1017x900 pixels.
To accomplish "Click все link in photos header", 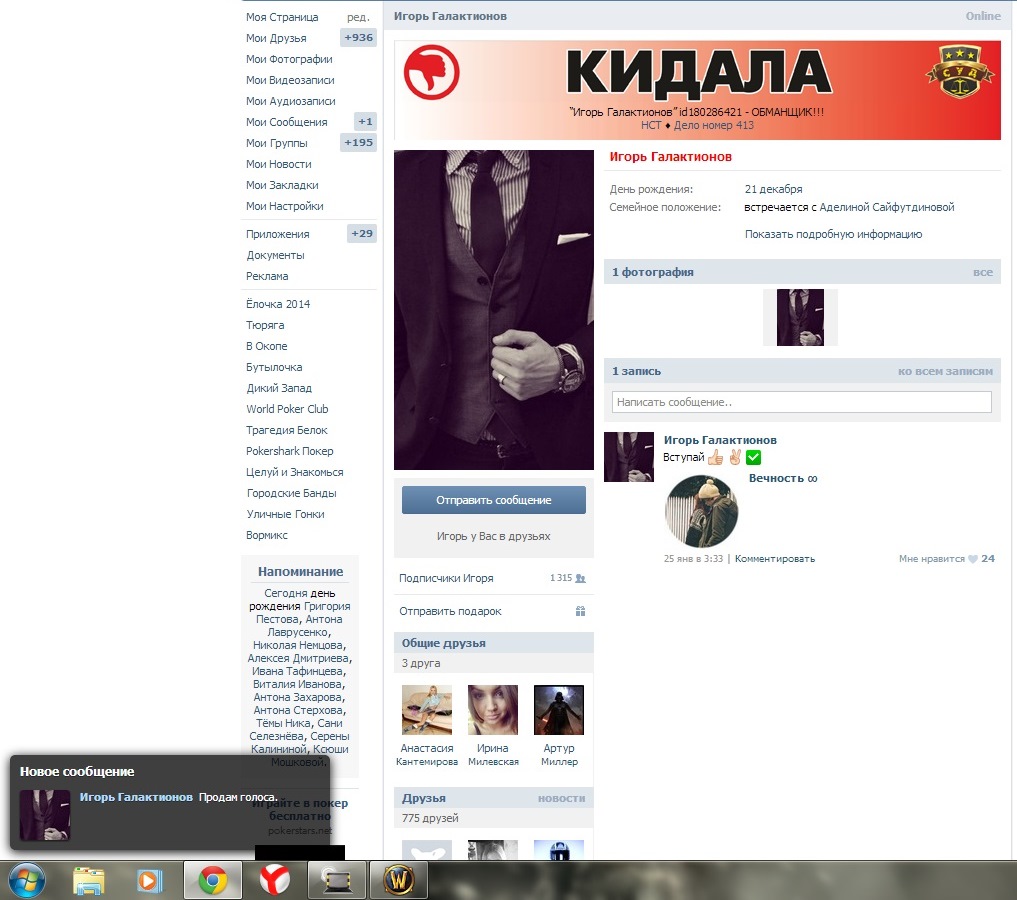I will click(983, 272).
